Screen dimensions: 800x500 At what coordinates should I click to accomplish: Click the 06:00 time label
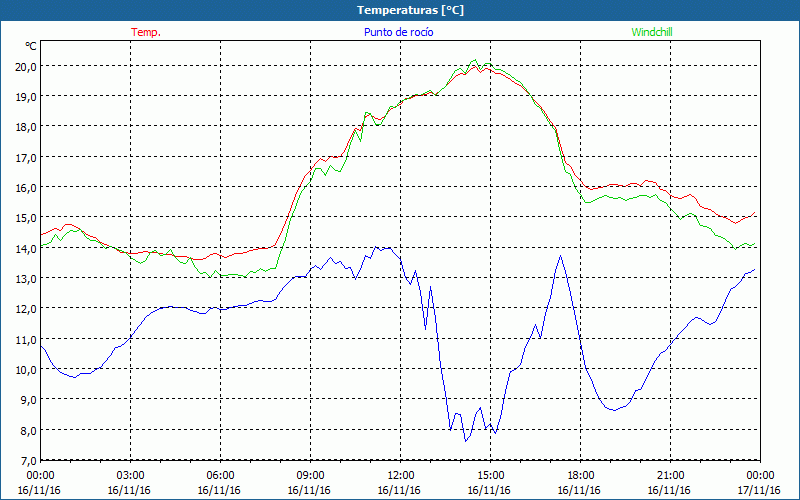[220, 476]
